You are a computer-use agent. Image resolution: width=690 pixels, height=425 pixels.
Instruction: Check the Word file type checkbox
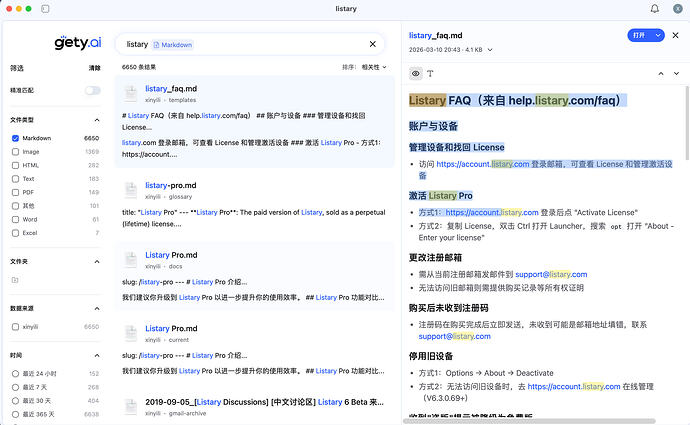click(x=15, y=219)
